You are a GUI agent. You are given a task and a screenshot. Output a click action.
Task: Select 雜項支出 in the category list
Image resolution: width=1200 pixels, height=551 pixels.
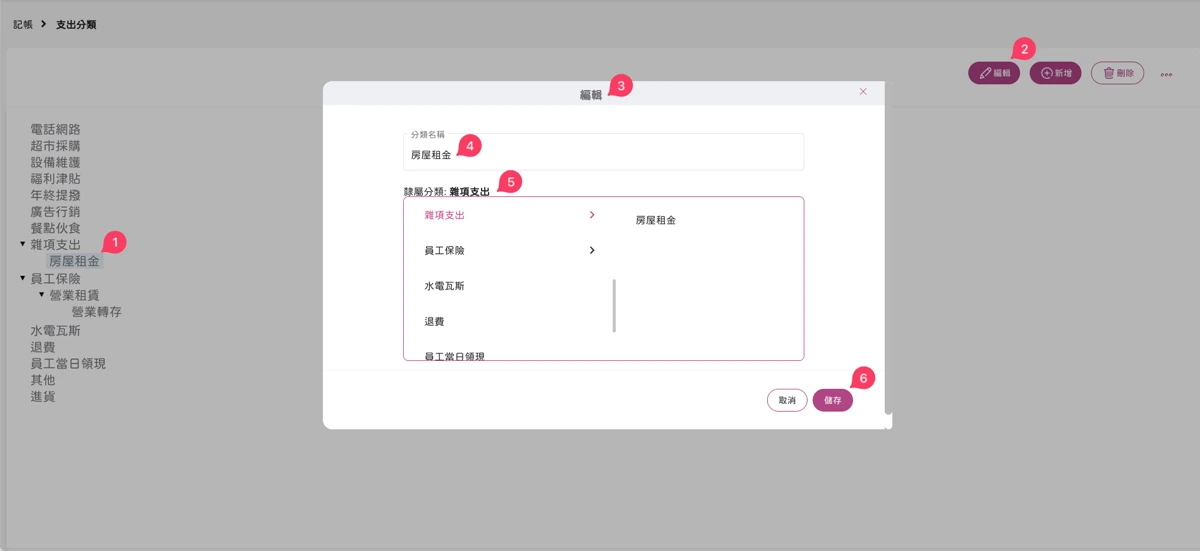coord(445,215)
